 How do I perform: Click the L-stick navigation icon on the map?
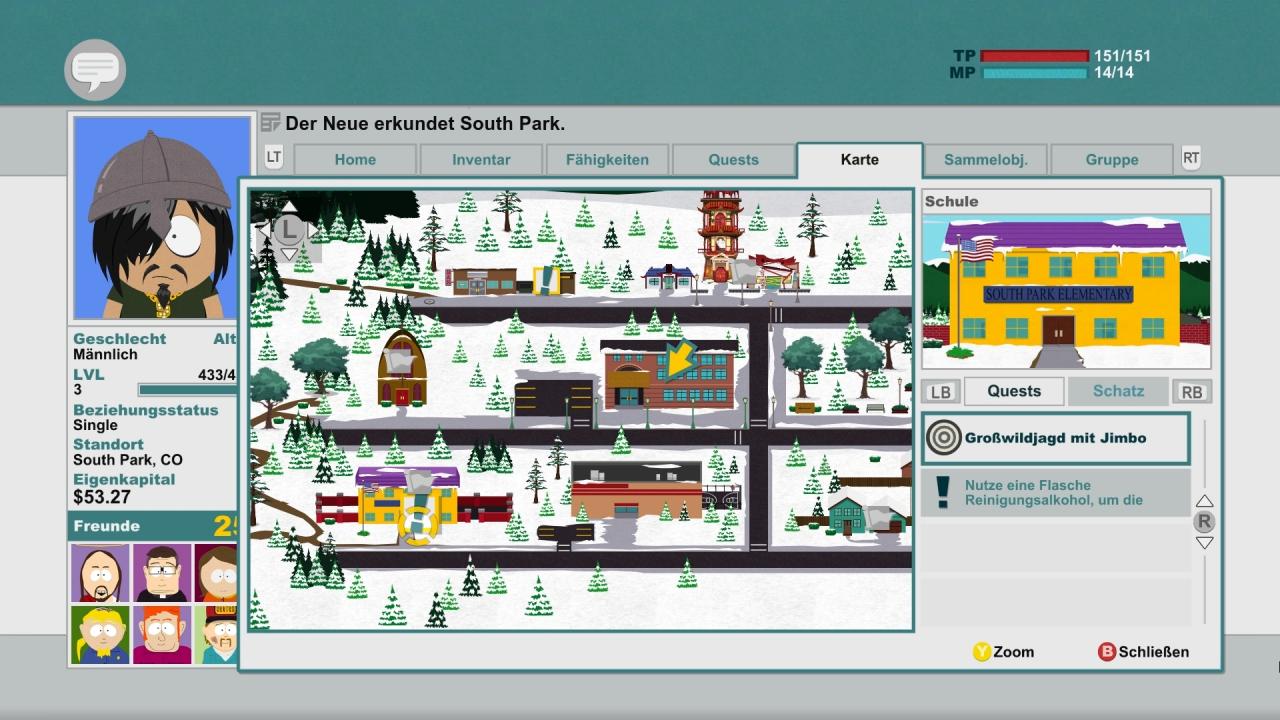[288, 230]
